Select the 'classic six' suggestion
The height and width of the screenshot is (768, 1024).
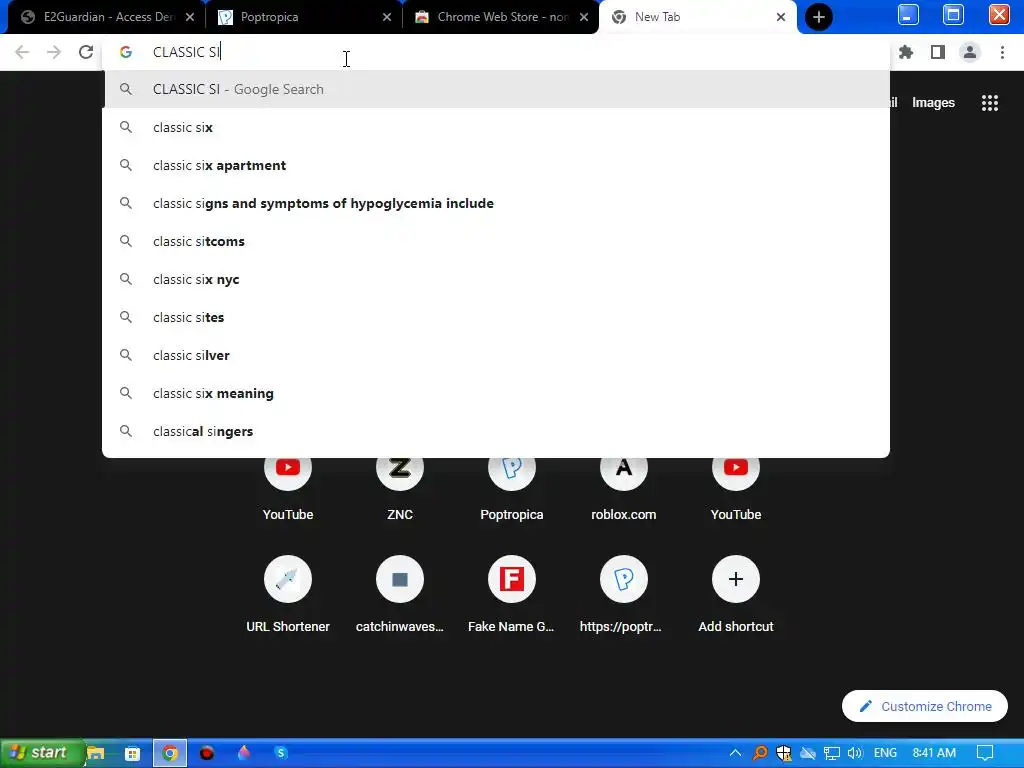click(496, 127)
